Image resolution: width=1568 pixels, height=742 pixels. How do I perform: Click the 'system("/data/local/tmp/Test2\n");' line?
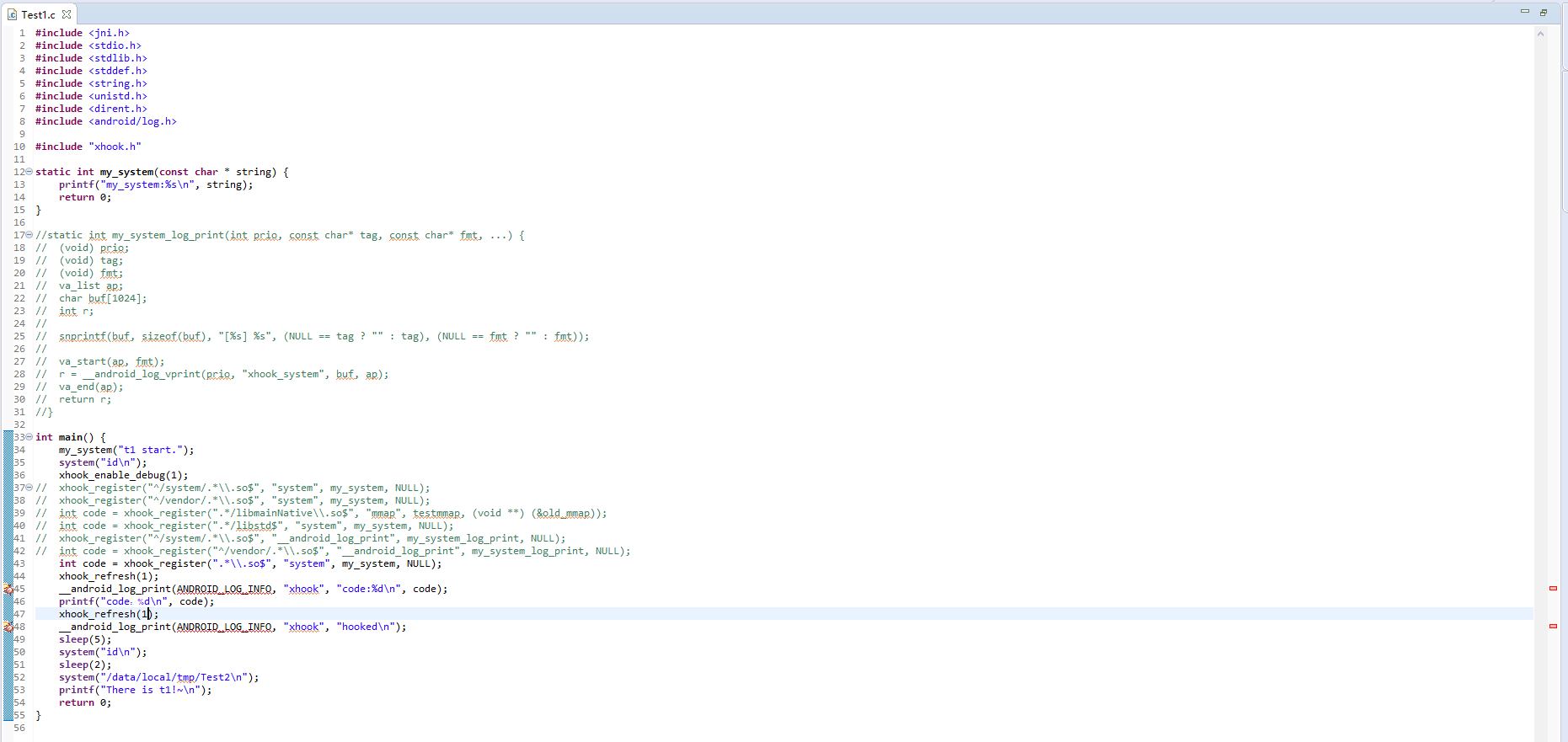pyautogui.click(x=159, y=677)
